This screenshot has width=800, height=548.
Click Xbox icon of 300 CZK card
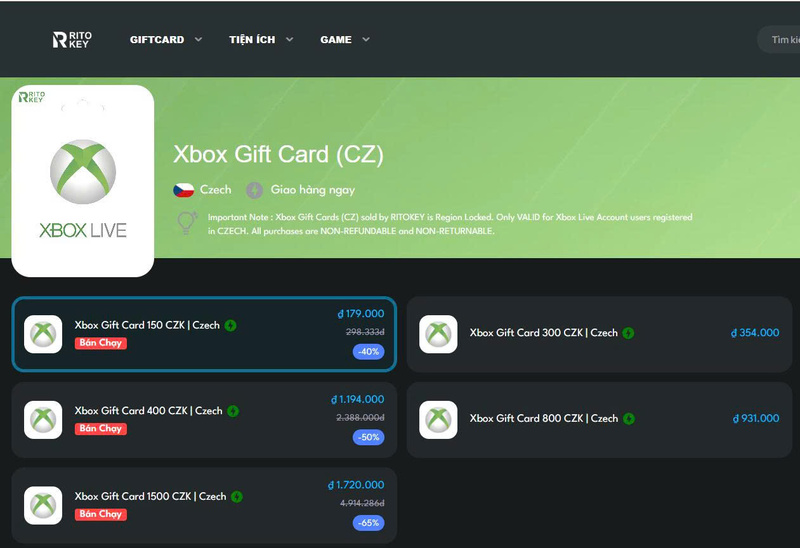[x=438, y=334]
